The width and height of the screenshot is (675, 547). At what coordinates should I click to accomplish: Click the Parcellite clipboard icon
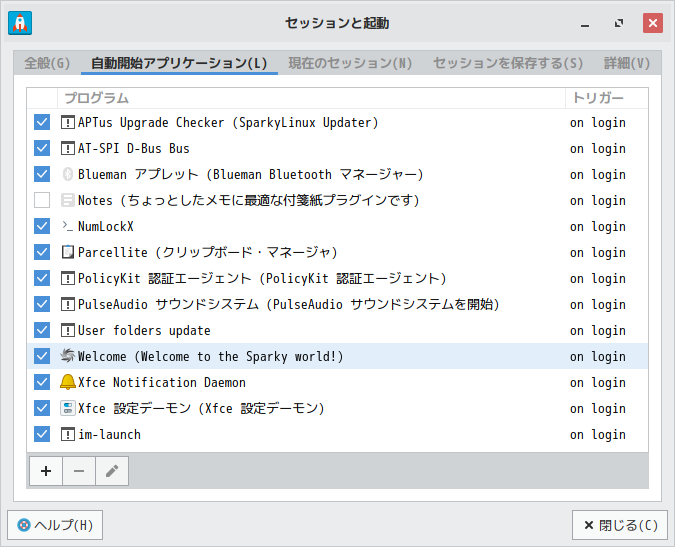68,252
